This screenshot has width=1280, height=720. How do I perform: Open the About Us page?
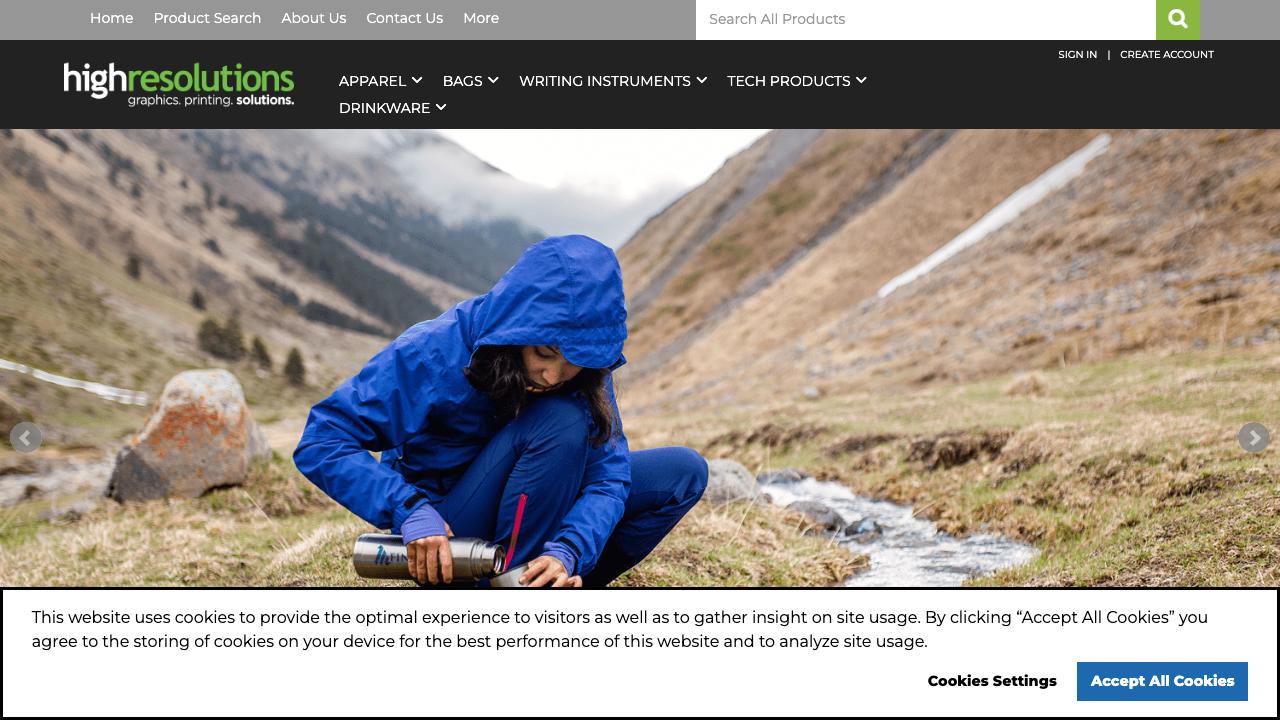313,18
